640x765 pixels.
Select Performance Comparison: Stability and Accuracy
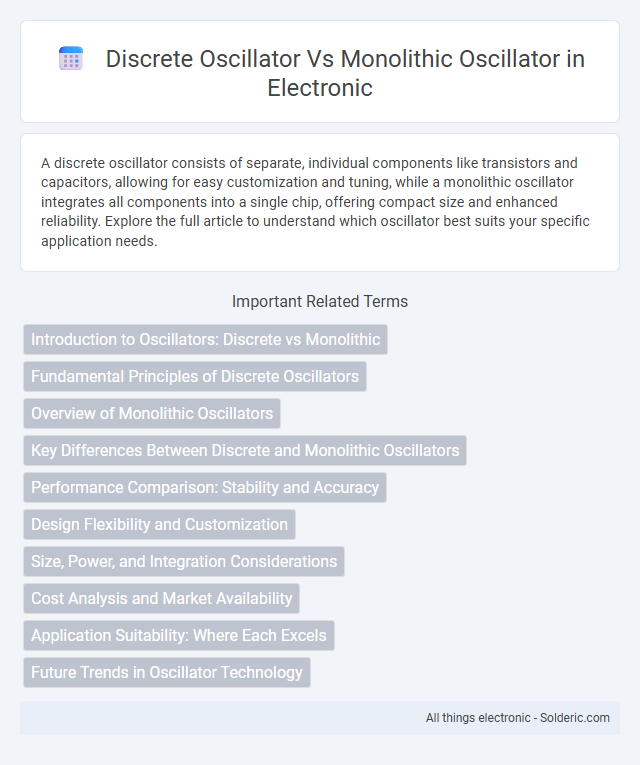[x=205, y=487]
